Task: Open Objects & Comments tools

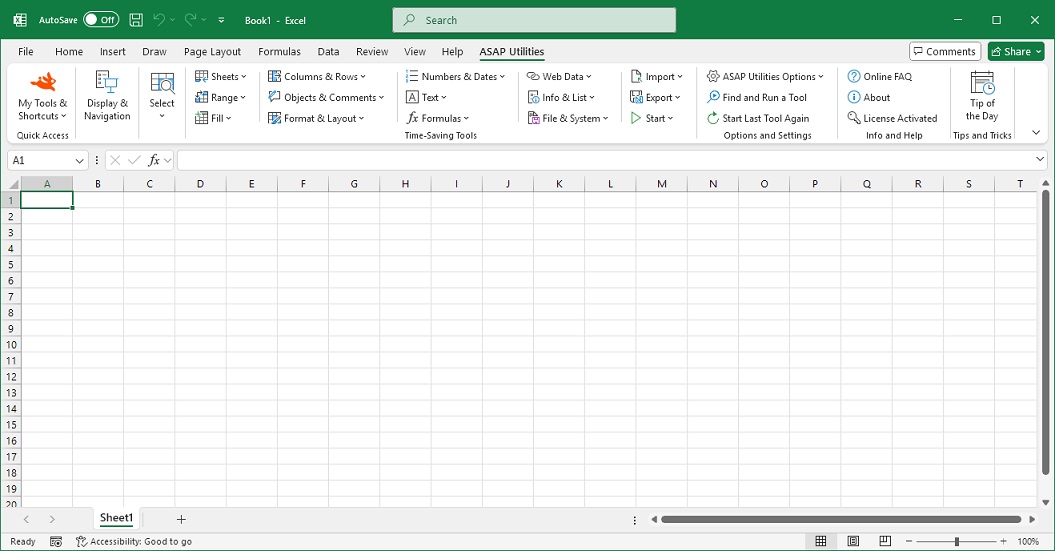Action: pos(326,98)
